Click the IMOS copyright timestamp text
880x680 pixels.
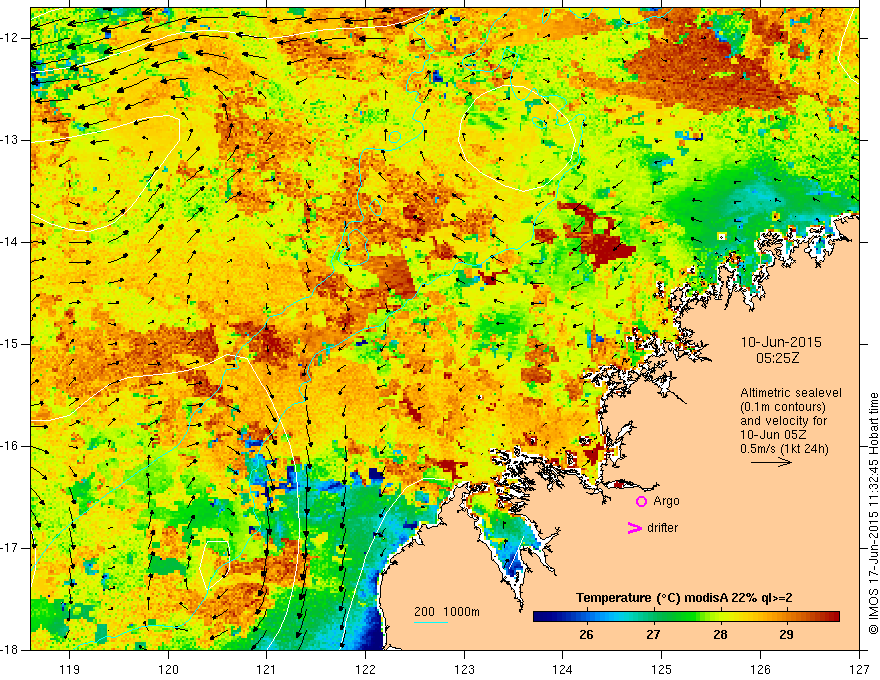click(x=873, y=513)
